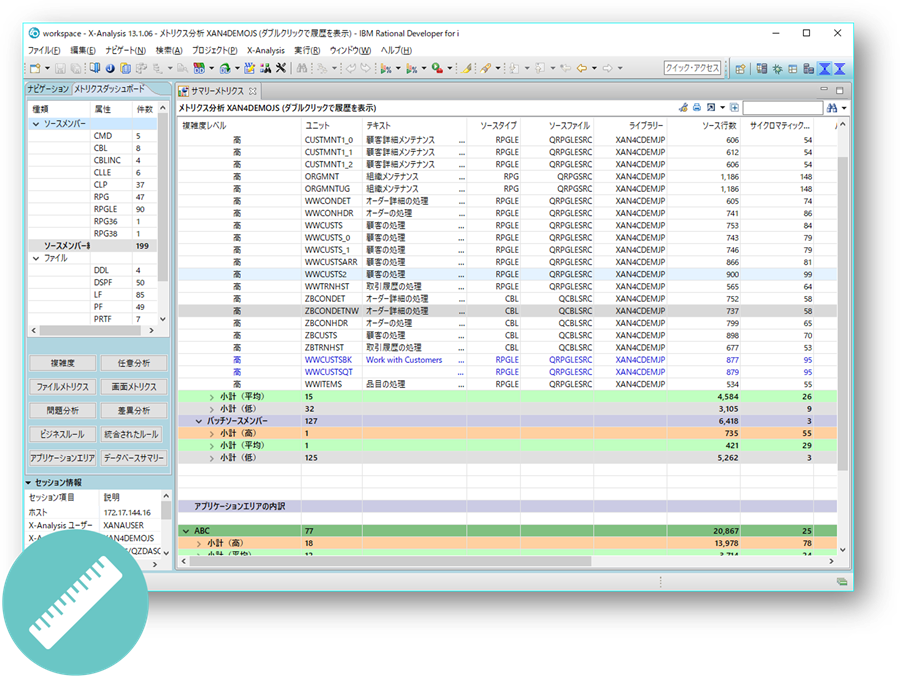The image size is (900, 676).
Task: Click the データベースサマリー button
Action: tap(134, 458)
